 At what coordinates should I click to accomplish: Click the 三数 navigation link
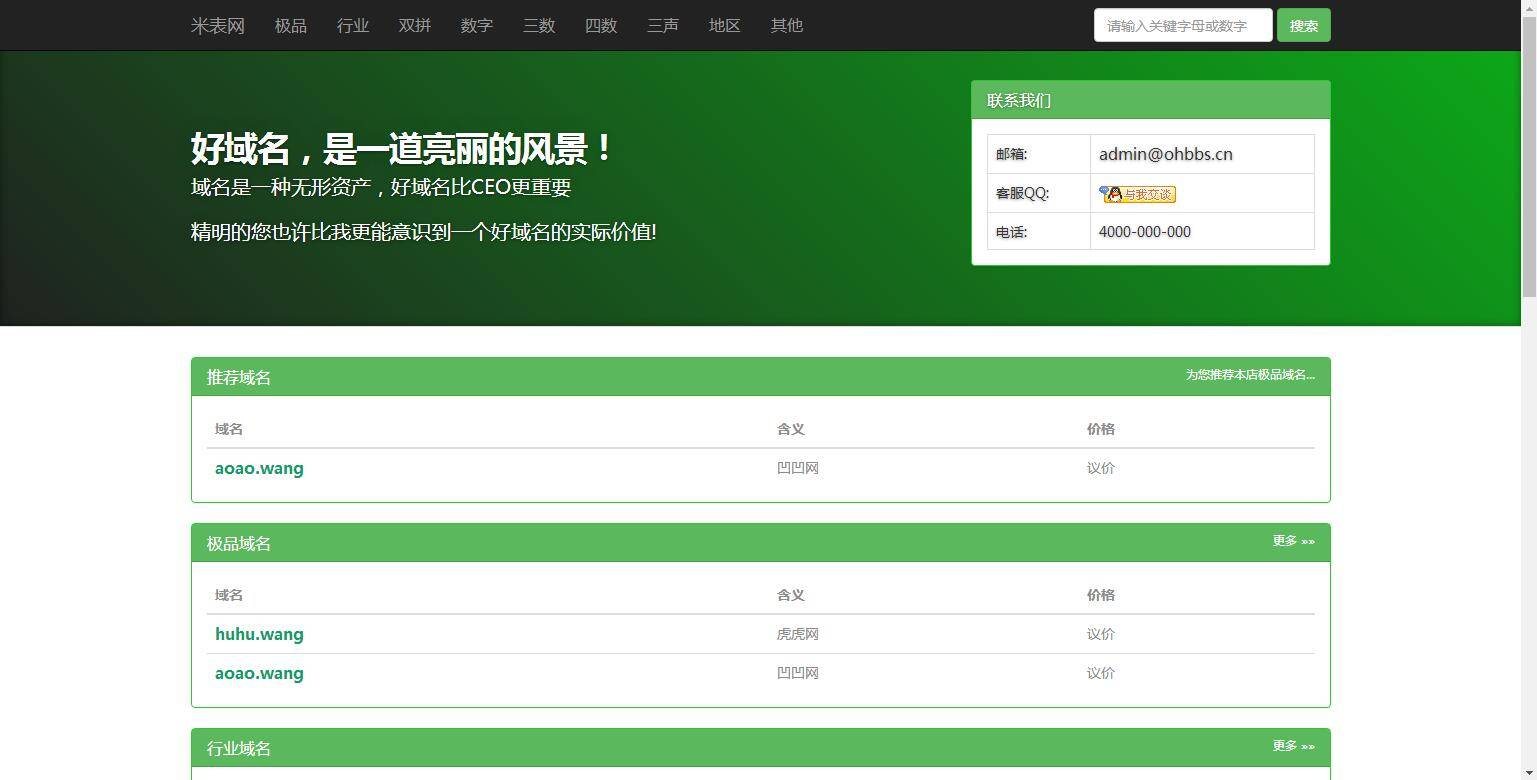(538, 26)
